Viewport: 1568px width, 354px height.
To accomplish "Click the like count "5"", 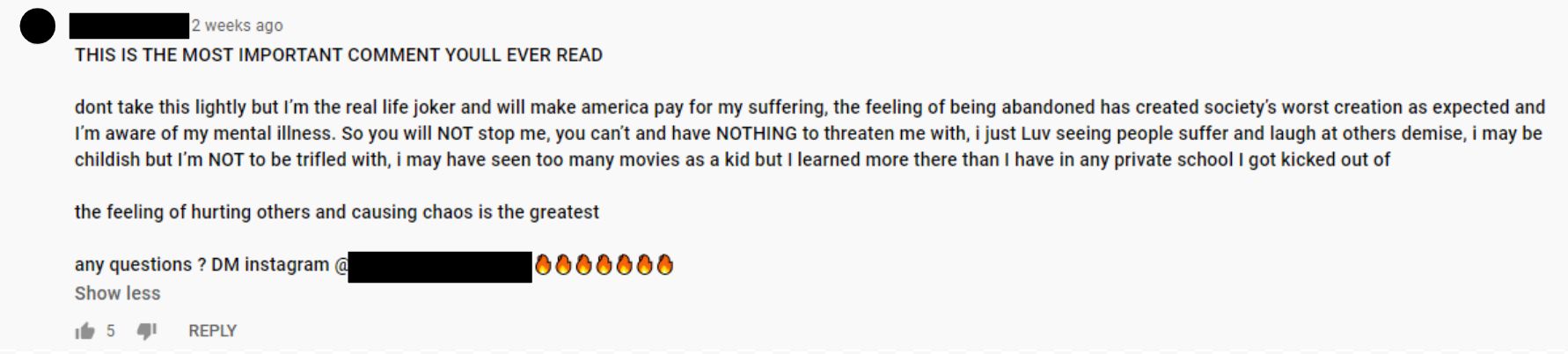I will (111, 331).
